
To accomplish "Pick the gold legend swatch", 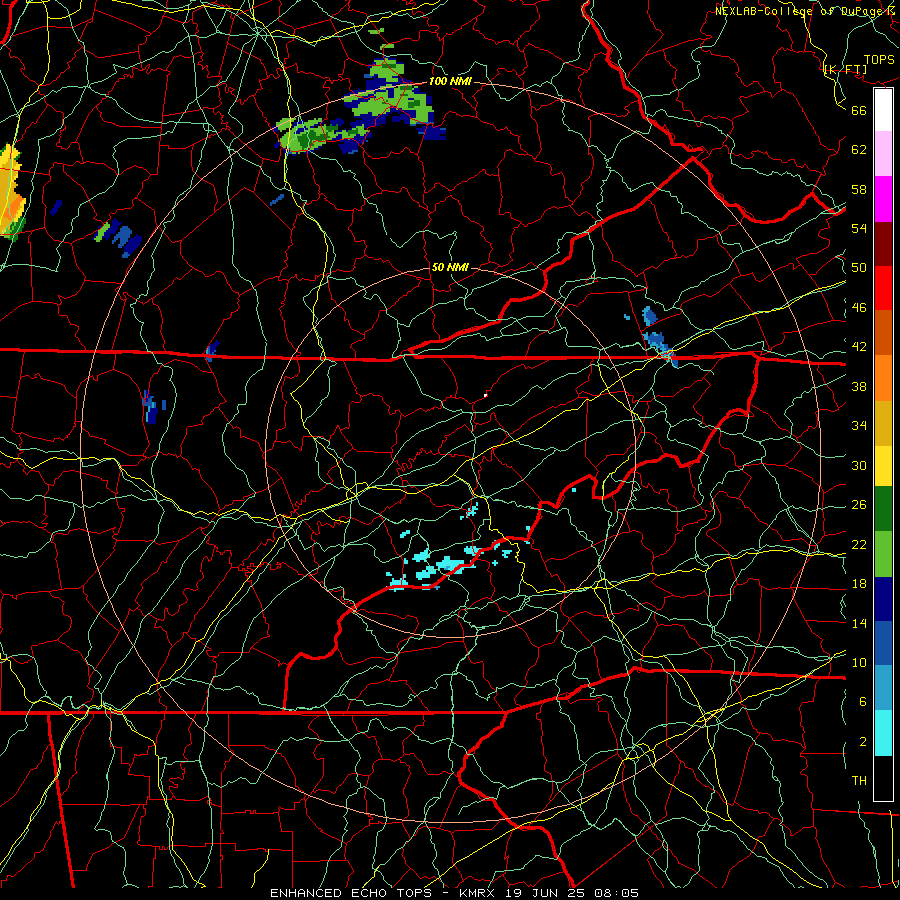I will (x=883, y=423).
